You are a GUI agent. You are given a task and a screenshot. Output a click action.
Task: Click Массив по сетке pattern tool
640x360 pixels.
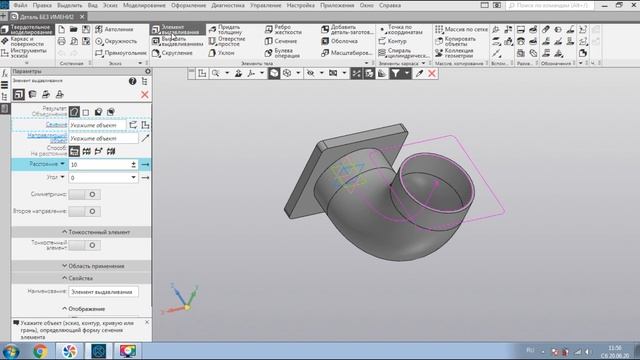tap(461, 29)
